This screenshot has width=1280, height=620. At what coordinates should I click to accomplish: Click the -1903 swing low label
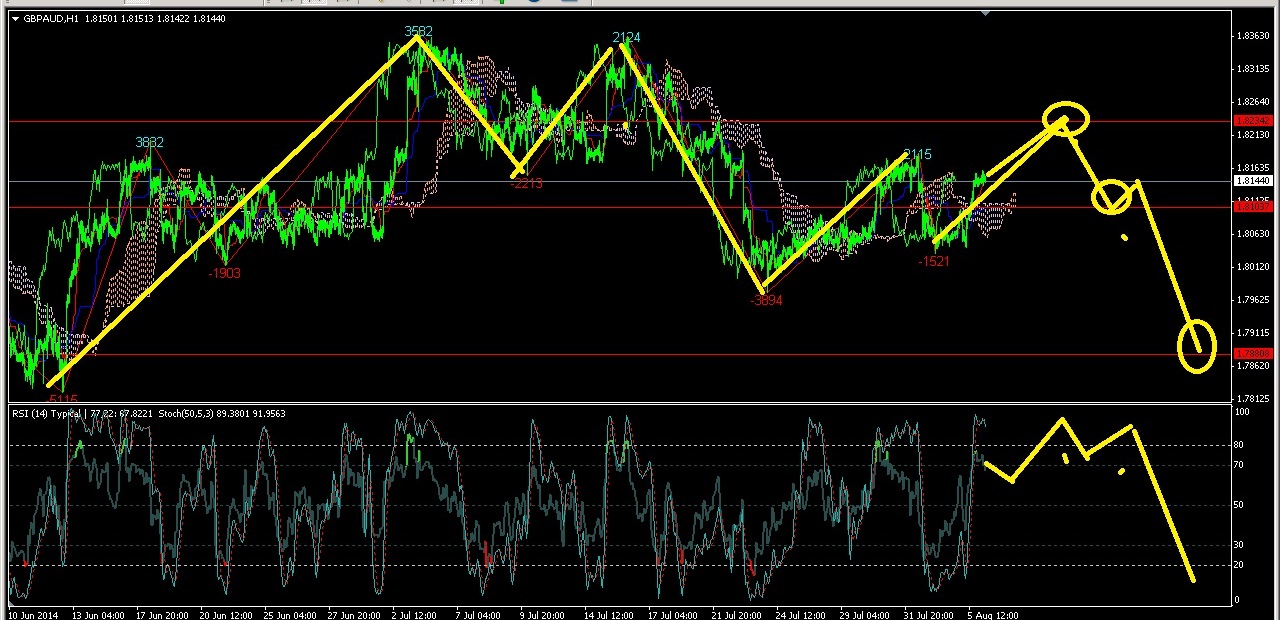(224, 273)
